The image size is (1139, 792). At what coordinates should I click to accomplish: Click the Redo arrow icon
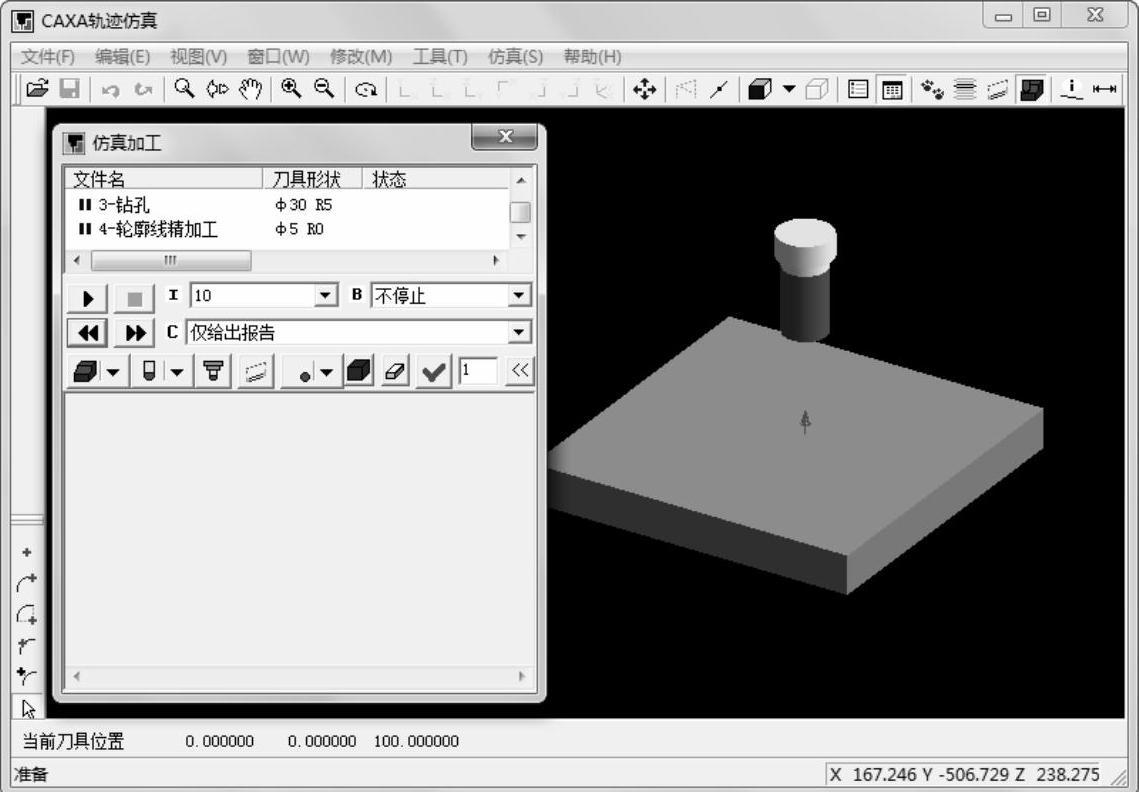coord(144,89)
